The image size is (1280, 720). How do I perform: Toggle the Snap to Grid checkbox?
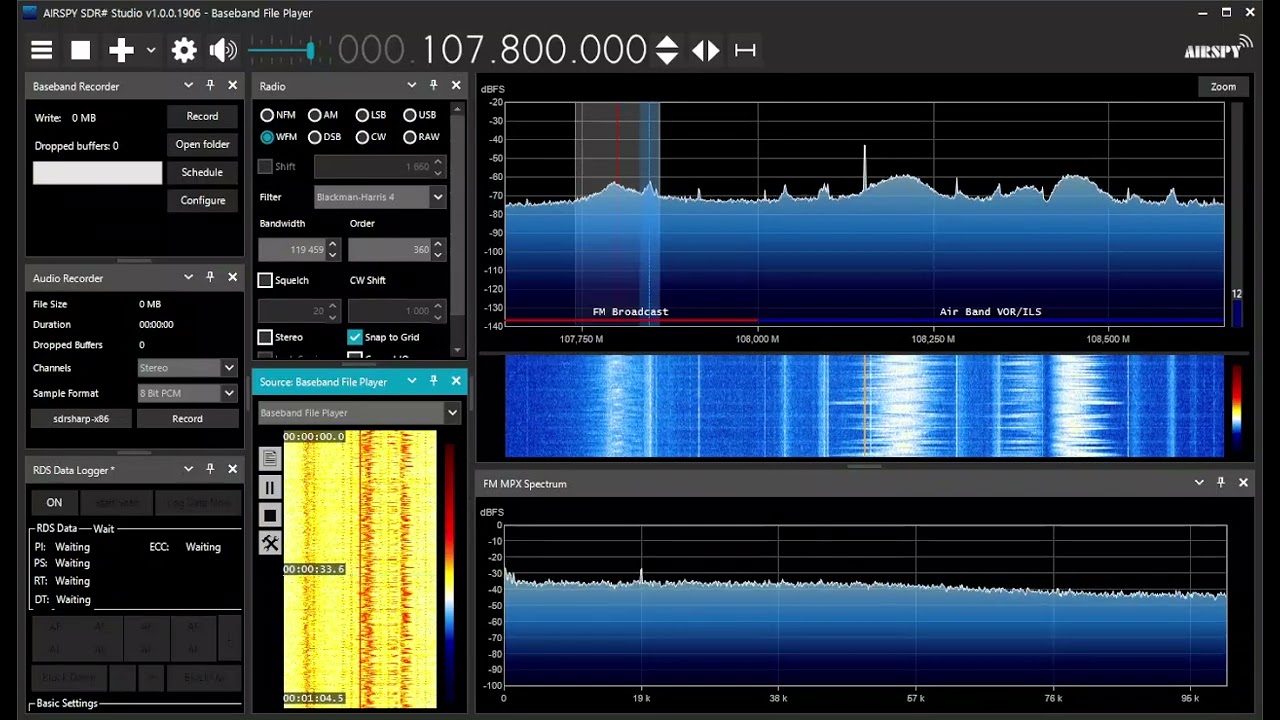(355, 337)
